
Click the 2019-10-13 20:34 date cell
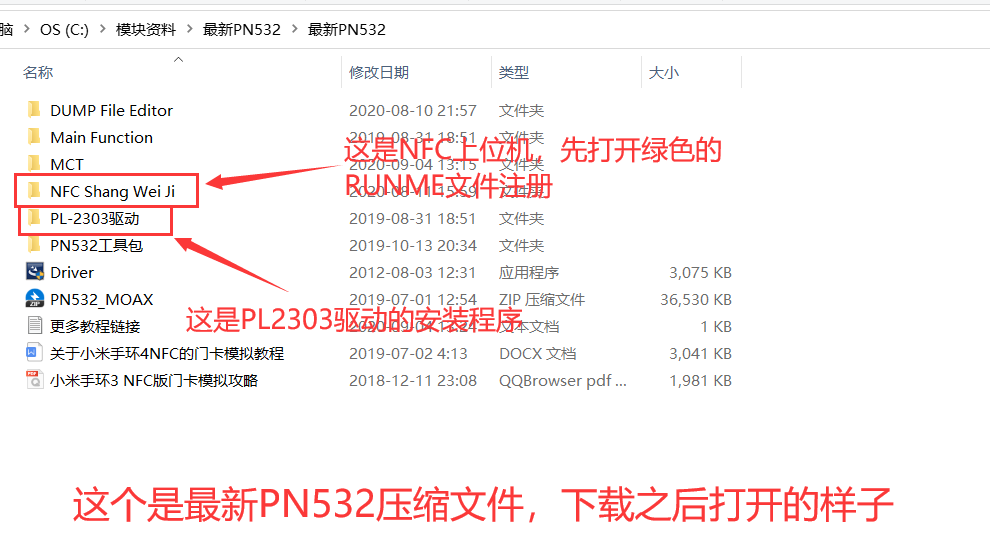(413, 246)
